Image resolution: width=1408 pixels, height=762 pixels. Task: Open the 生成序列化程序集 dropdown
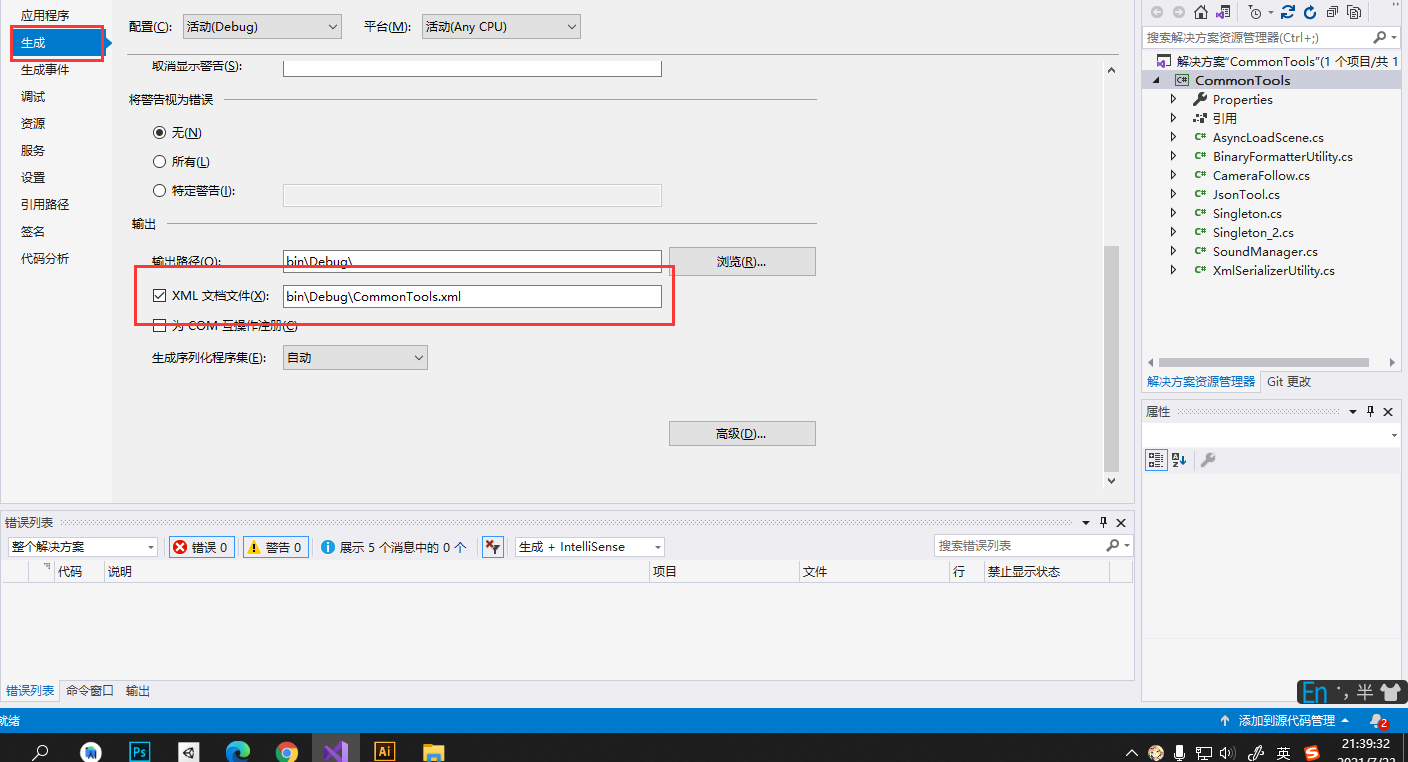coord(355,357)
